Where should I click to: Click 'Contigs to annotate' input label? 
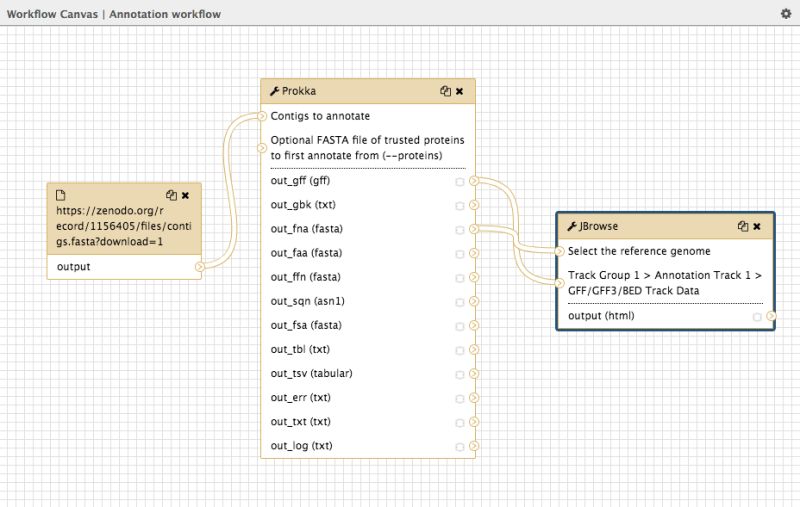(320, 116)
